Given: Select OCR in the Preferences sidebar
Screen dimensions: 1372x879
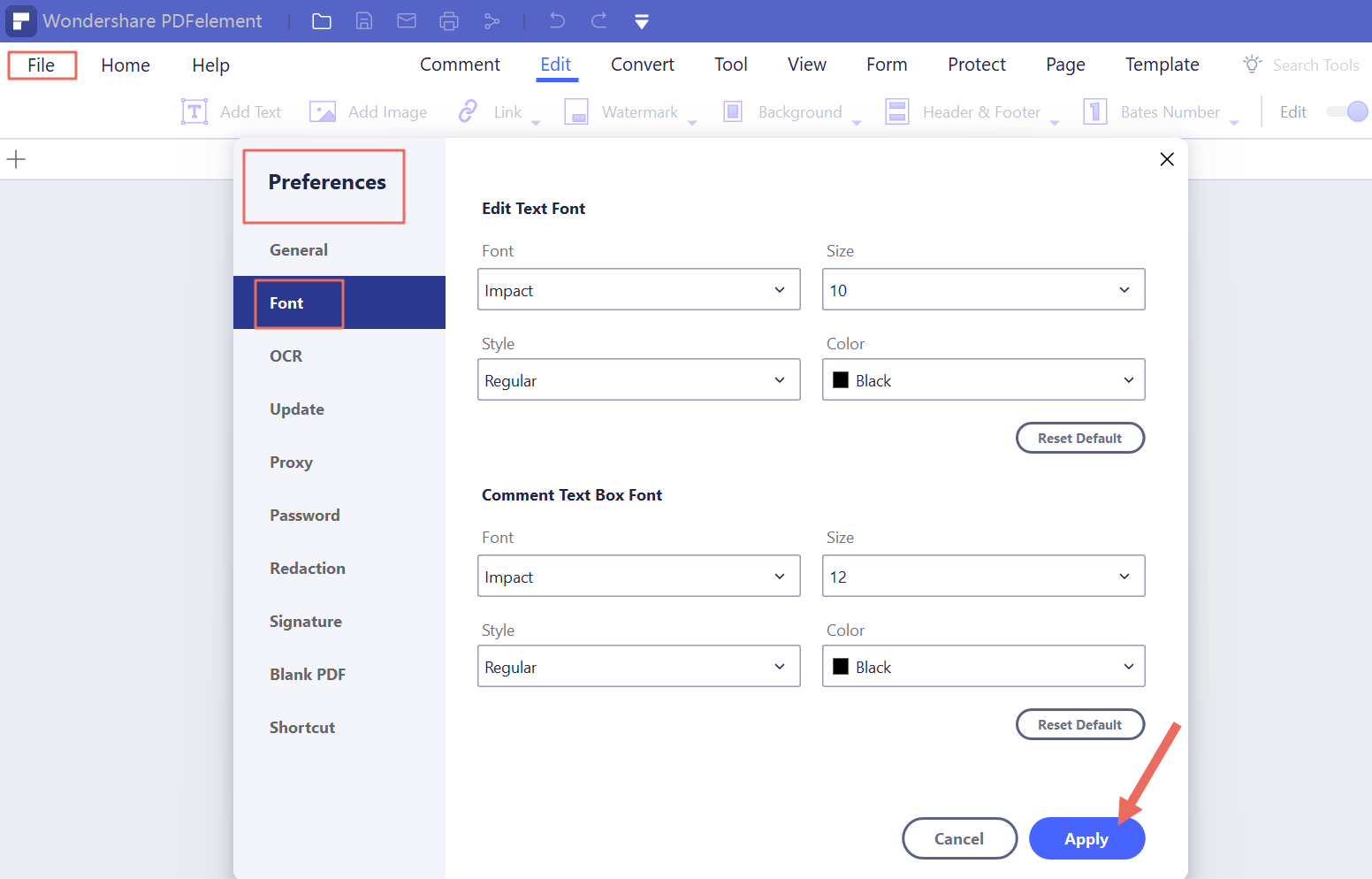Looking at the screenshot, I should click(286, 355).
